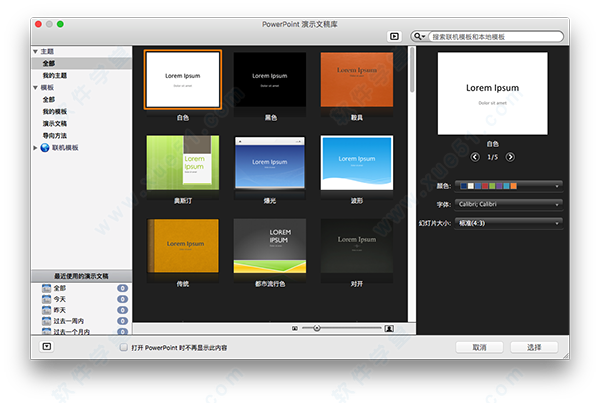Open the 颜色 color scheme dropdown
This screenshot has width=600, height=403.
[509, 186]
